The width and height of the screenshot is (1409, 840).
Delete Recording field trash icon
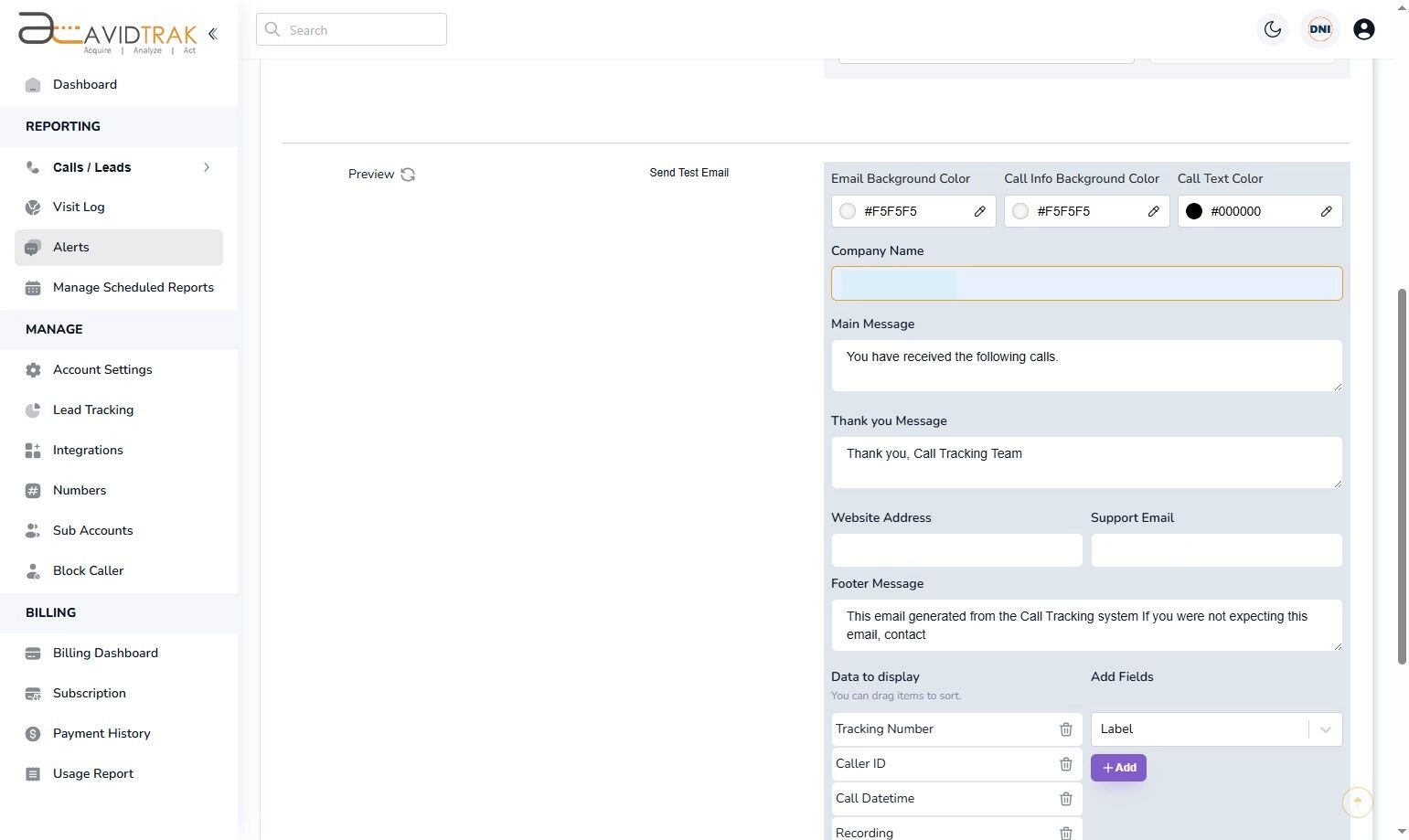click(x=1066, y=833)
